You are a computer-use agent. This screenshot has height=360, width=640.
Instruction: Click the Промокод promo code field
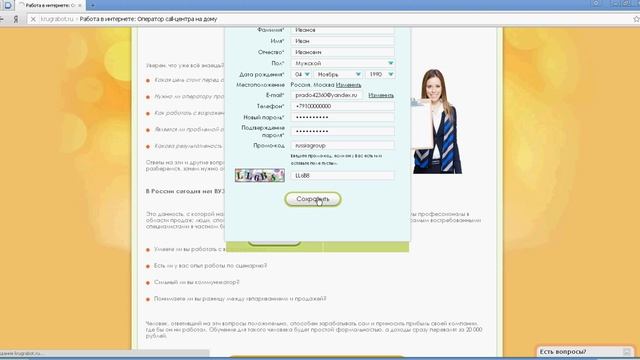coord(342,145)
